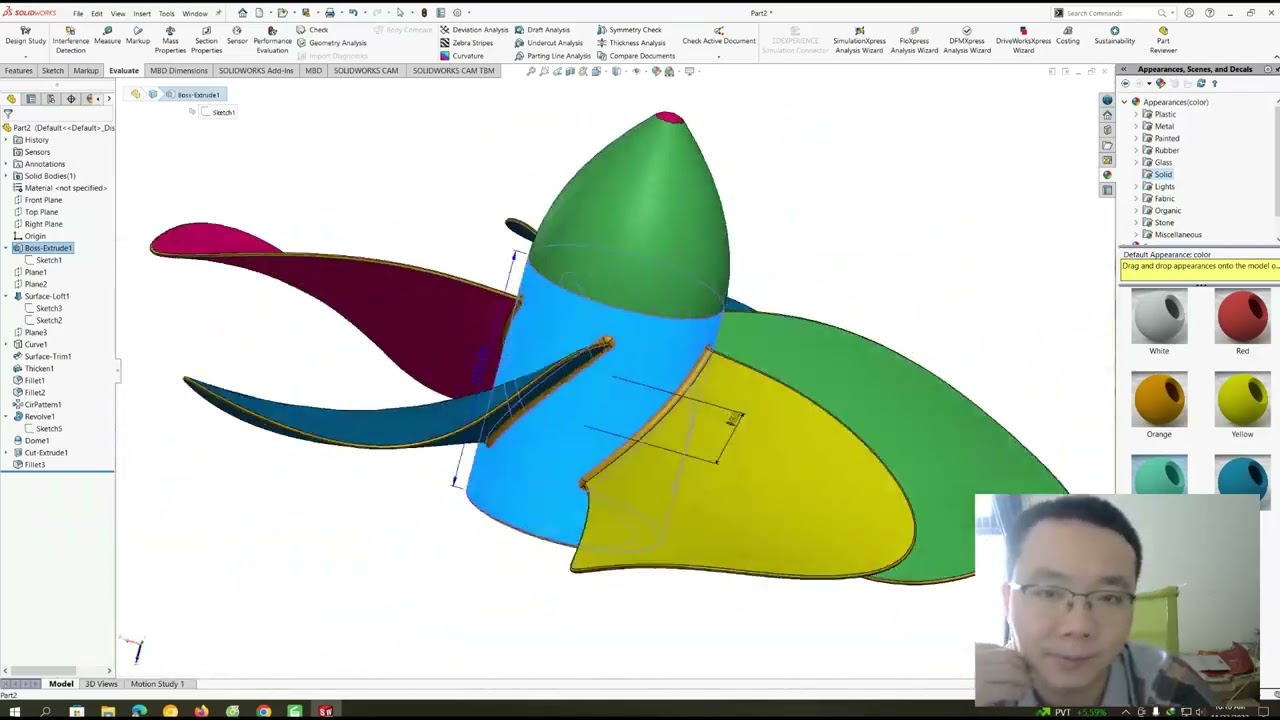Expand the Plastic appearances folder
The image size is (1280, 720).
coord(1138,114)
